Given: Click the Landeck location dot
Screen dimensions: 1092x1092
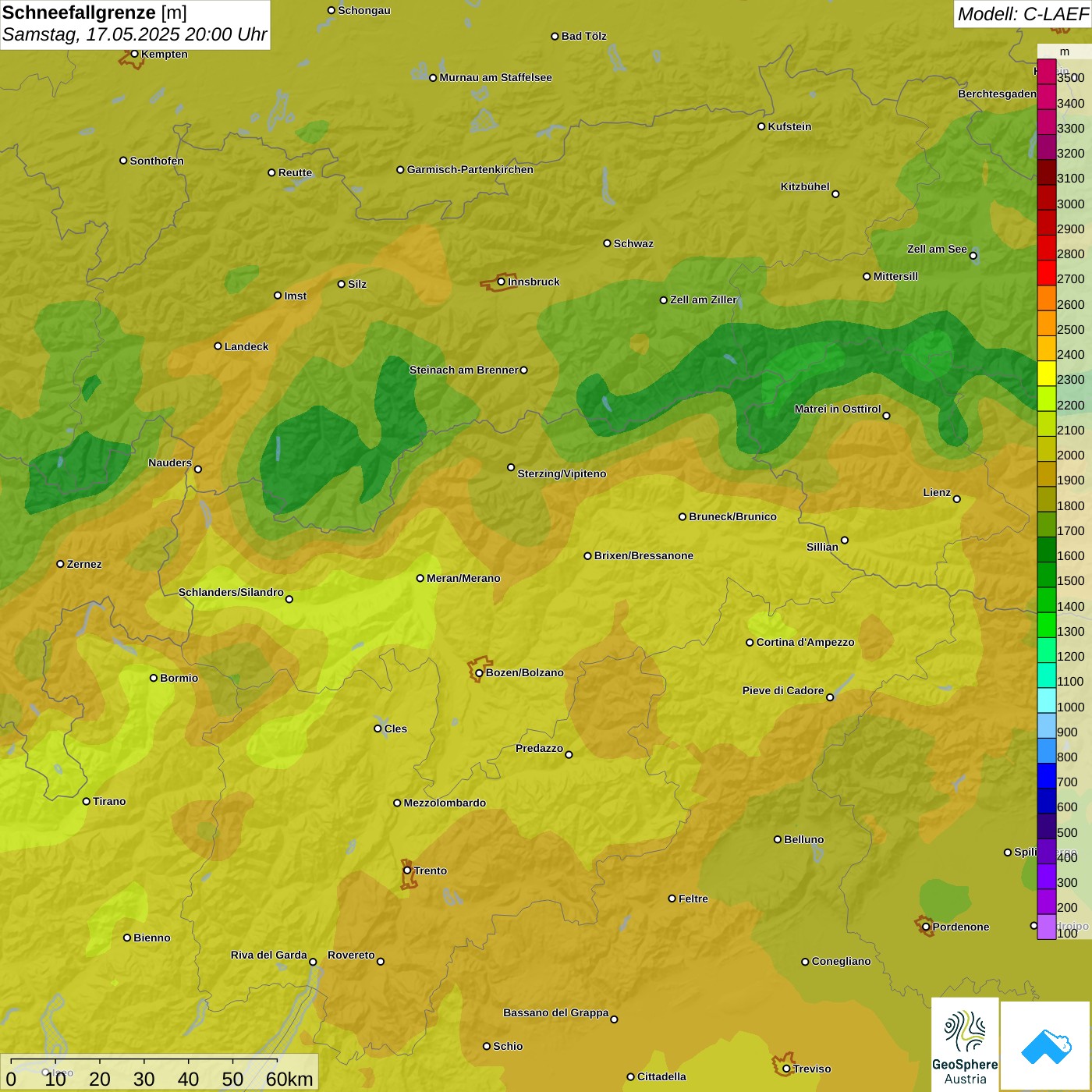Looking at the screenshot, I should click(218, 346).
